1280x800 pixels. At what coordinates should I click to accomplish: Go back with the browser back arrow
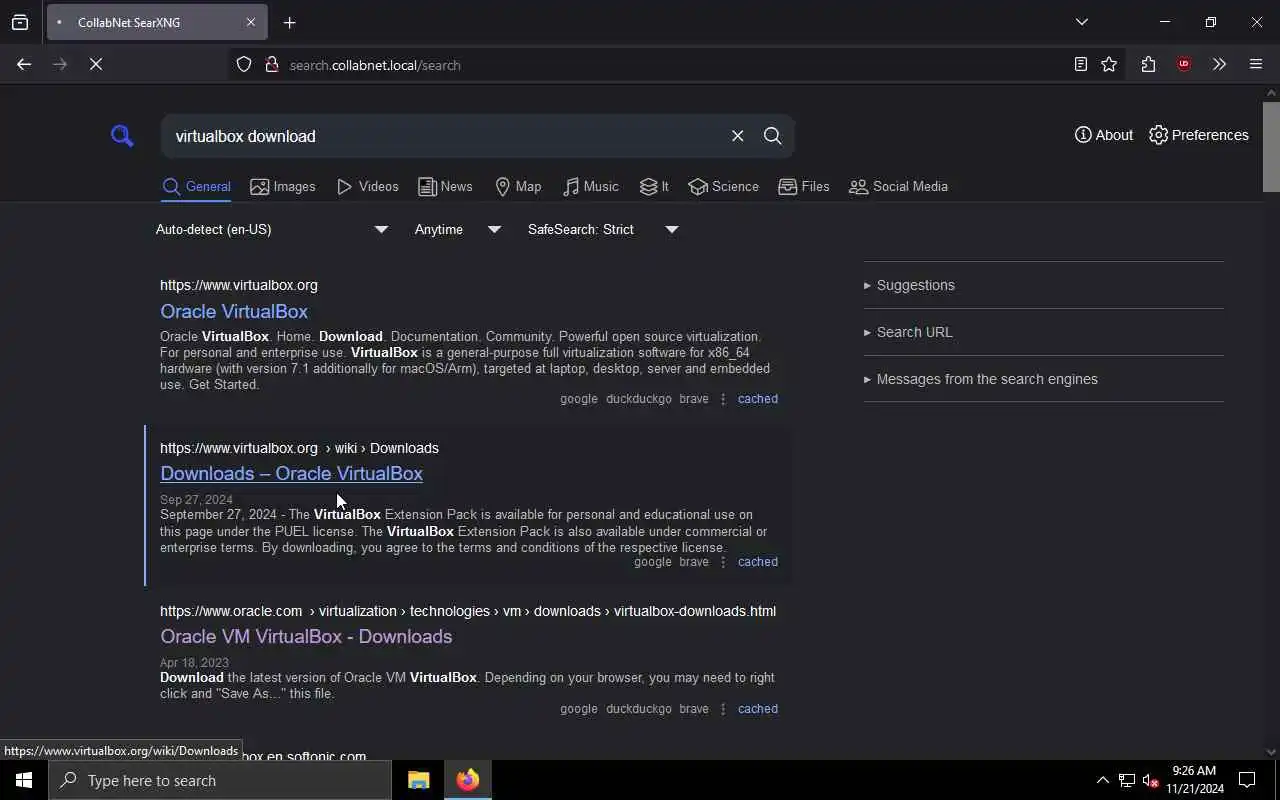24,64
